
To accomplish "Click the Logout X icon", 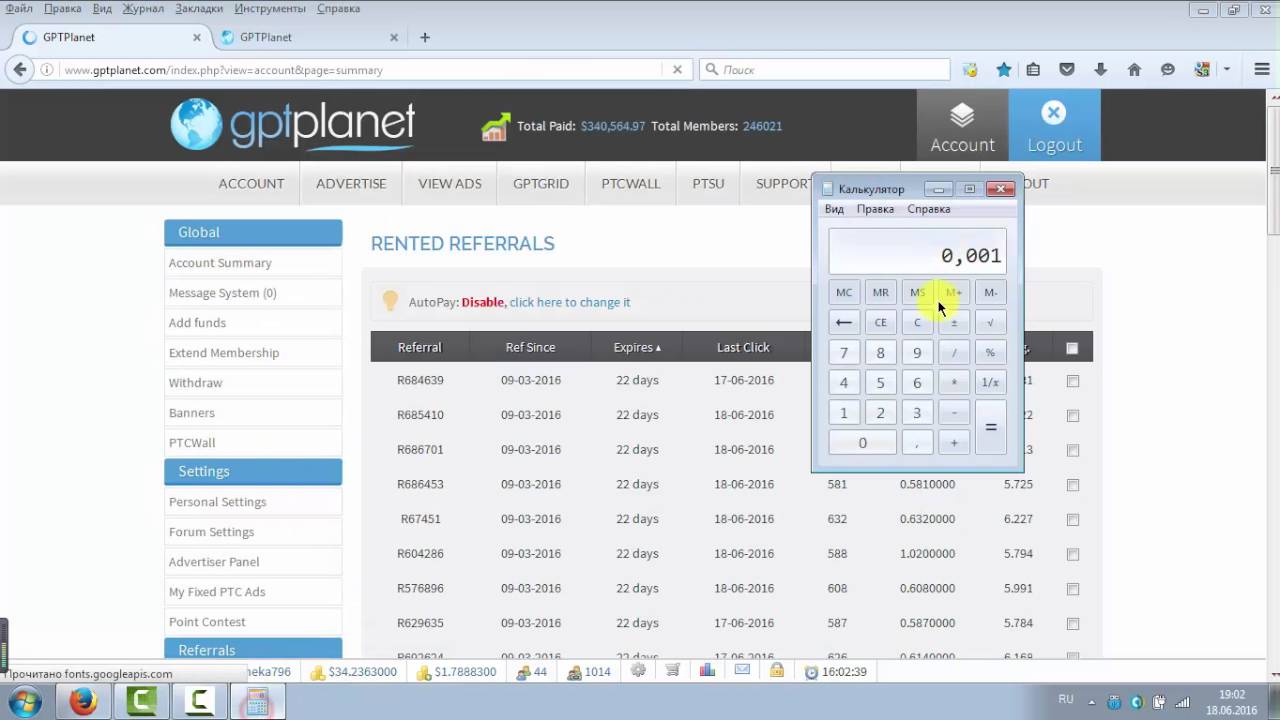I will (1053, 112).
